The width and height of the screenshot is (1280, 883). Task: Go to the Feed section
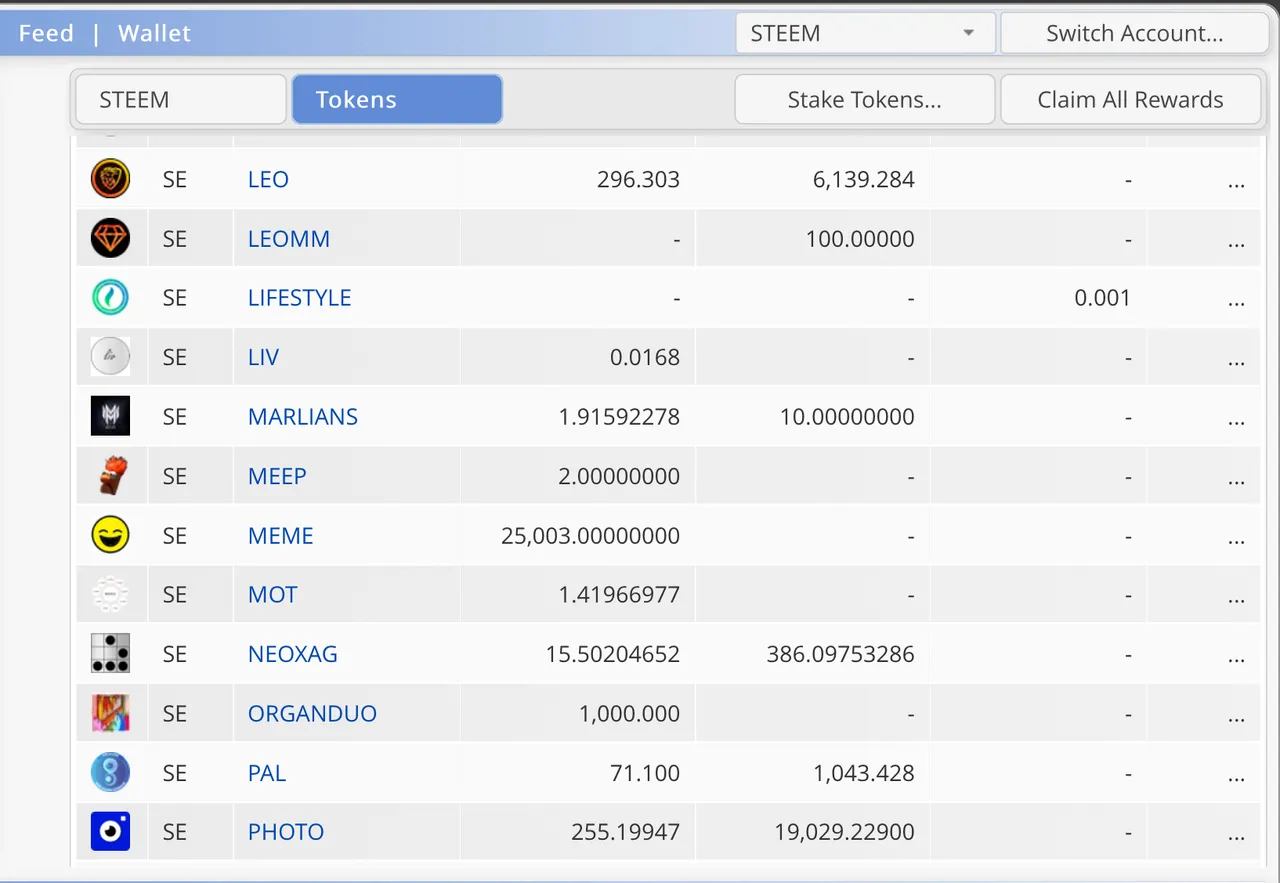pos(46,33)
